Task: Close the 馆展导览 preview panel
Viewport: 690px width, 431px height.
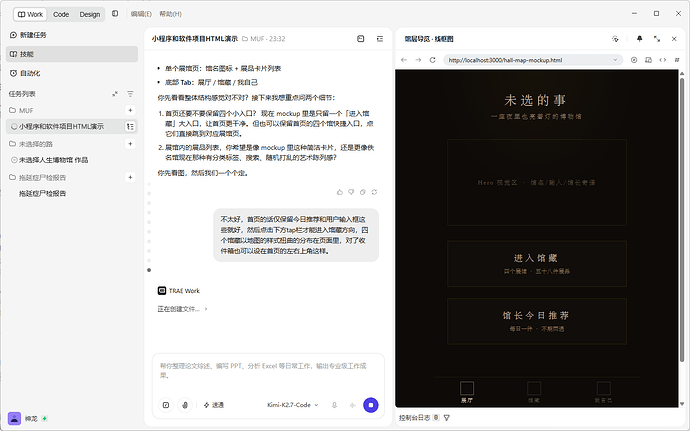Action: (x=674, y=39)
